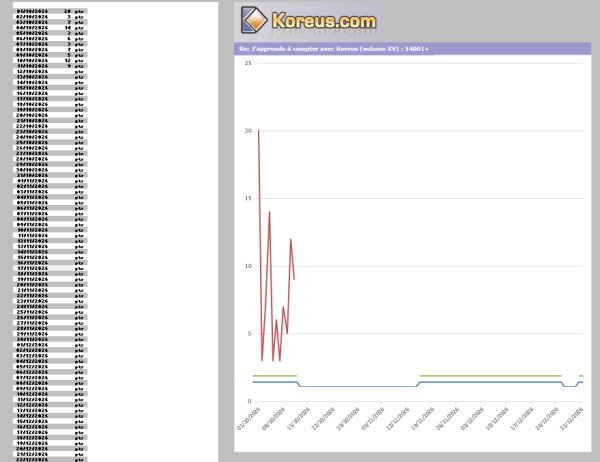Screen dimensions: 600x462
Task: Select the date cell 19/12/2026
Action: [32, 443]
